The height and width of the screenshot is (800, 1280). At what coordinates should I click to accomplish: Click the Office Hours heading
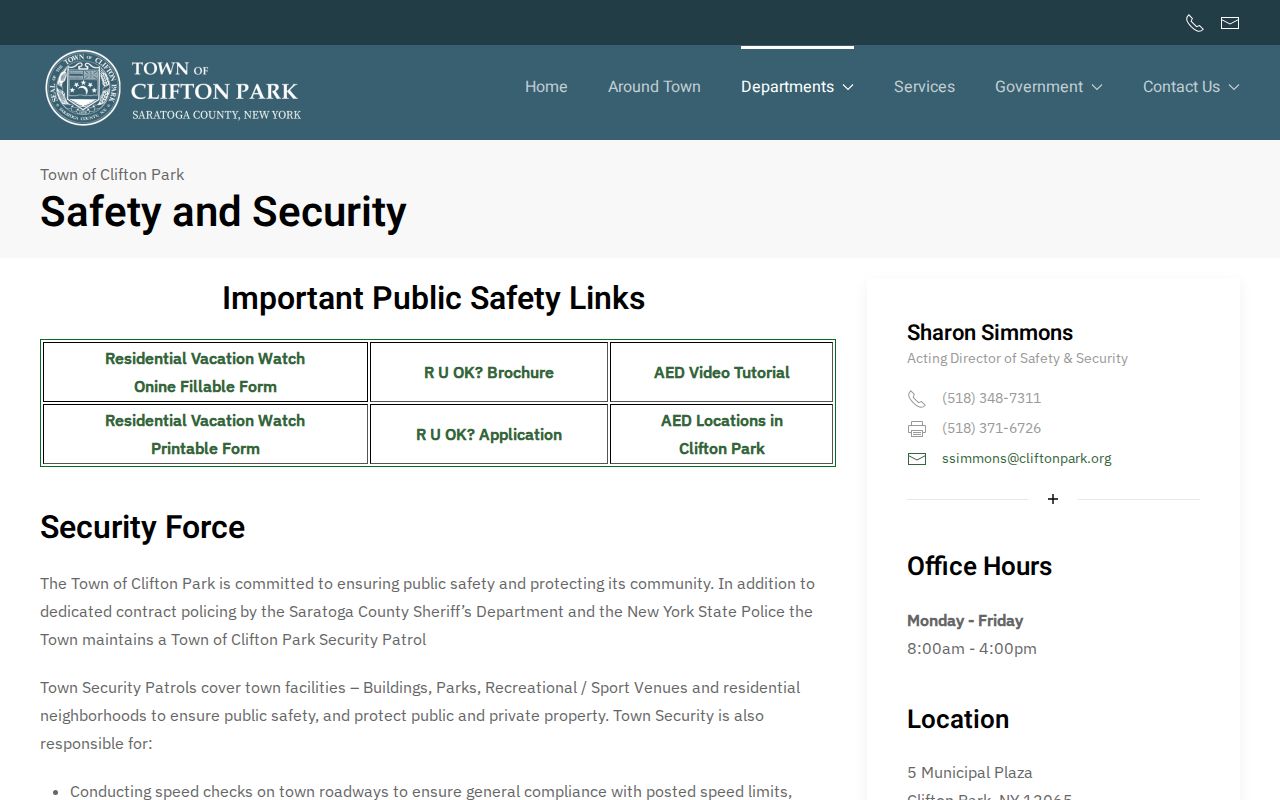point(979,566)
